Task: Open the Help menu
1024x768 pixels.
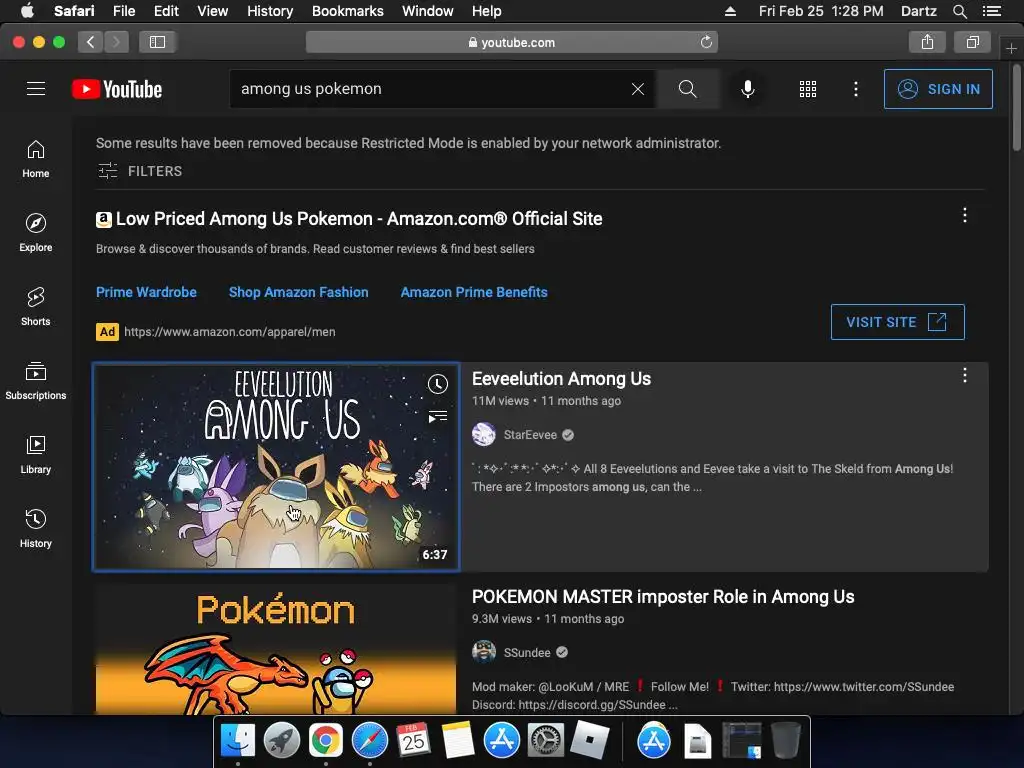Action: (487, 11)
